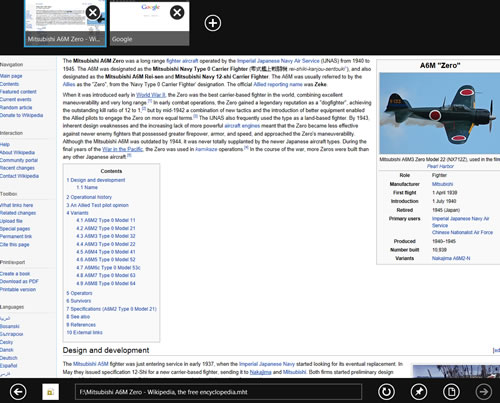Open a new tab with plus icon
The height and width of the screenshot is (403, 500).
coord(213,23)
